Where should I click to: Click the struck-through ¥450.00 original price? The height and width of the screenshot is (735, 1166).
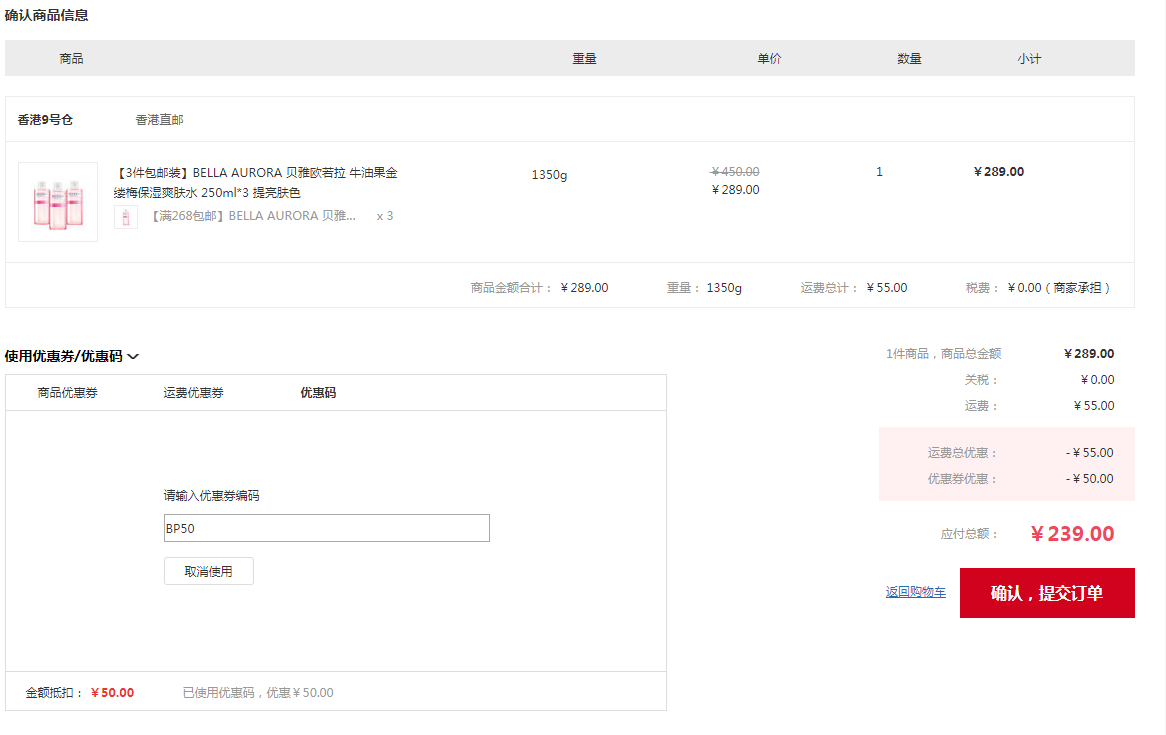click(735, 172)
